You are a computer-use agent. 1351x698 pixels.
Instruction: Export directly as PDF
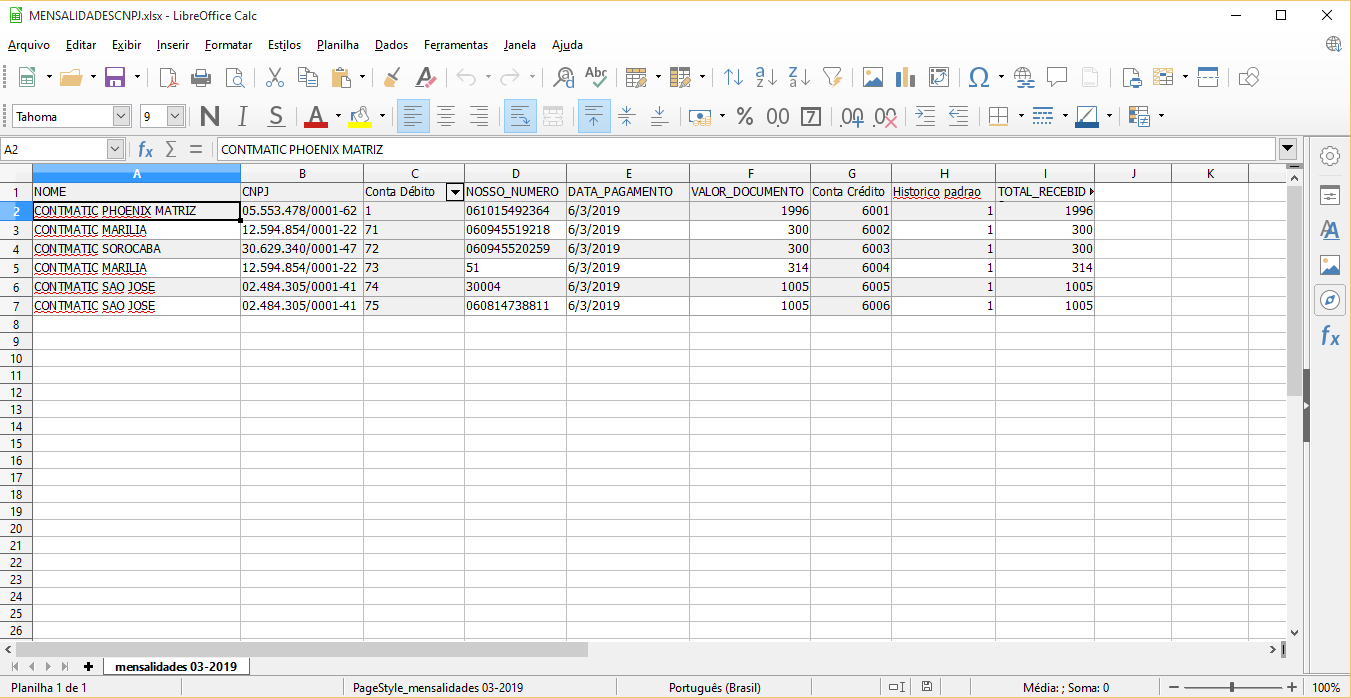coord(168,77)
